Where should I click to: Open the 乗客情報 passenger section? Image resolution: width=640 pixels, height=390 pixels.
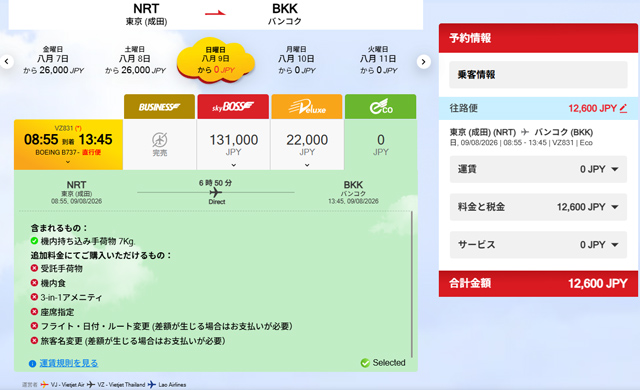538,75
